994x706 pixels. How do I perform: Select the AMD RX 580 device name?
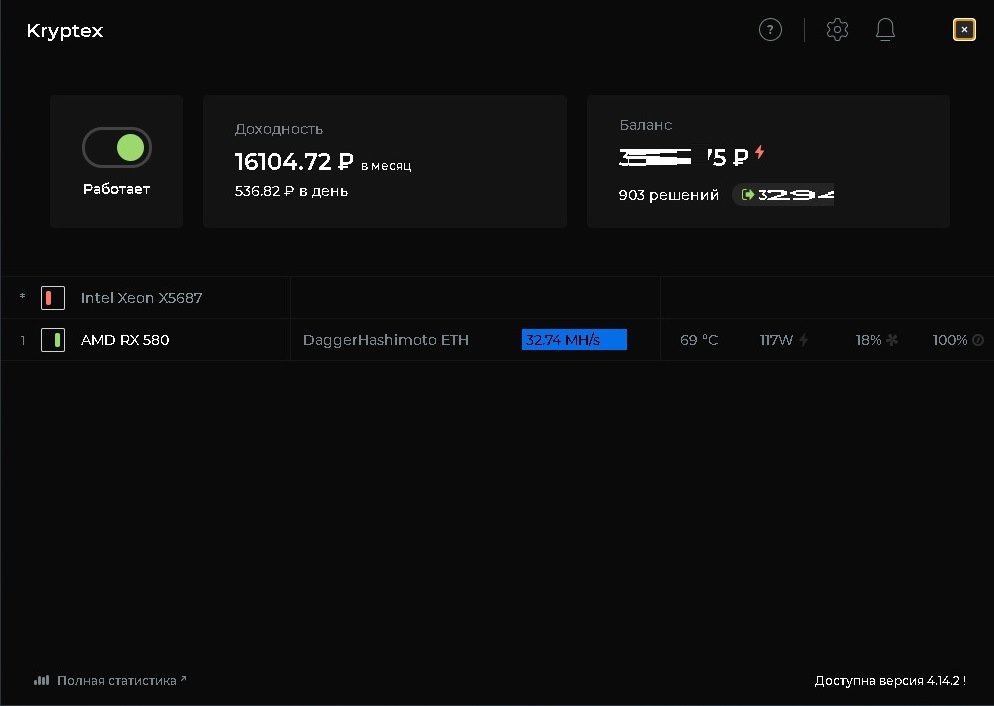click(125, 340)
